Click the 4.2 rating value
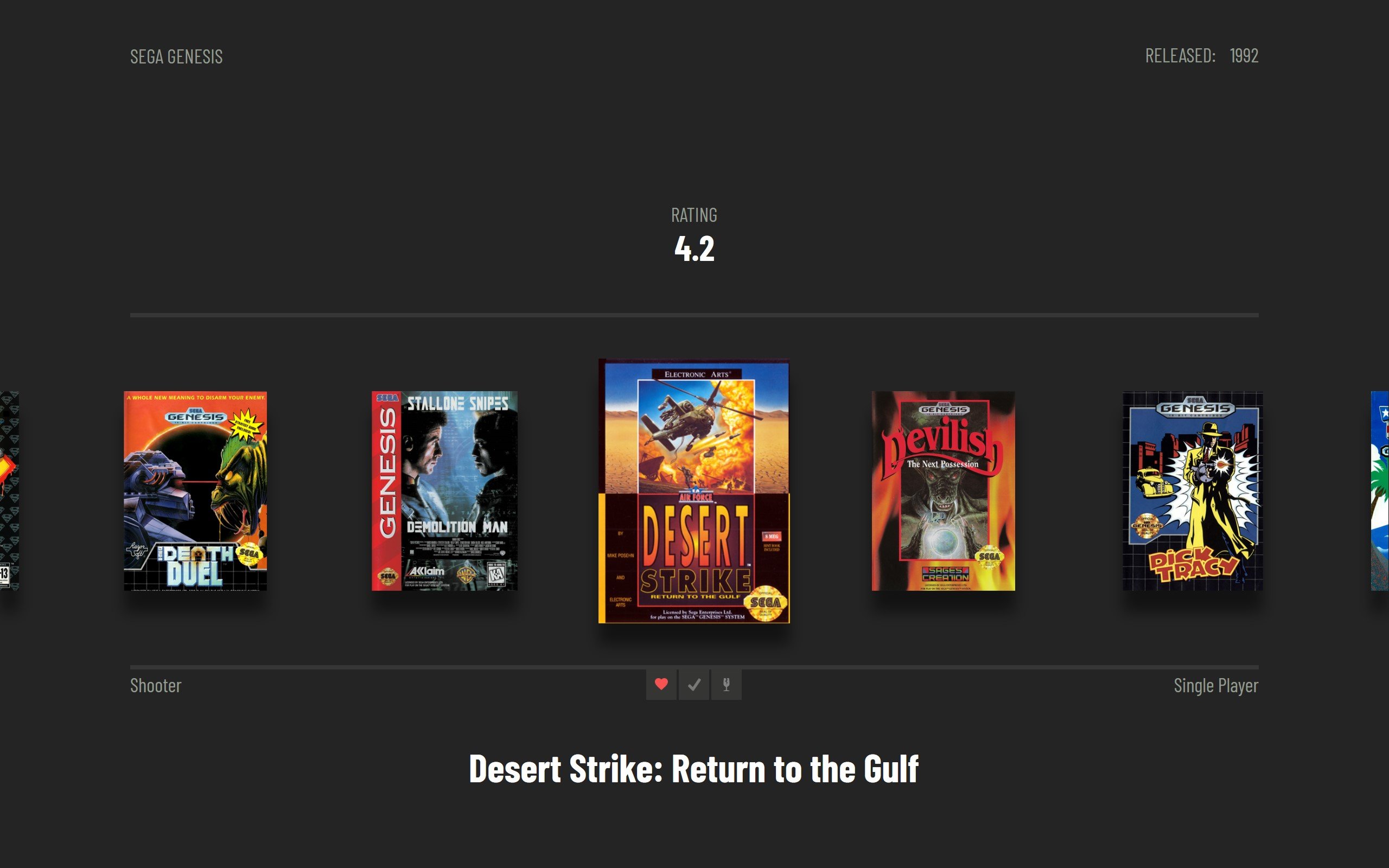Image resolution: width=1389 pixels, height=868 pixels. pos(694,248)
